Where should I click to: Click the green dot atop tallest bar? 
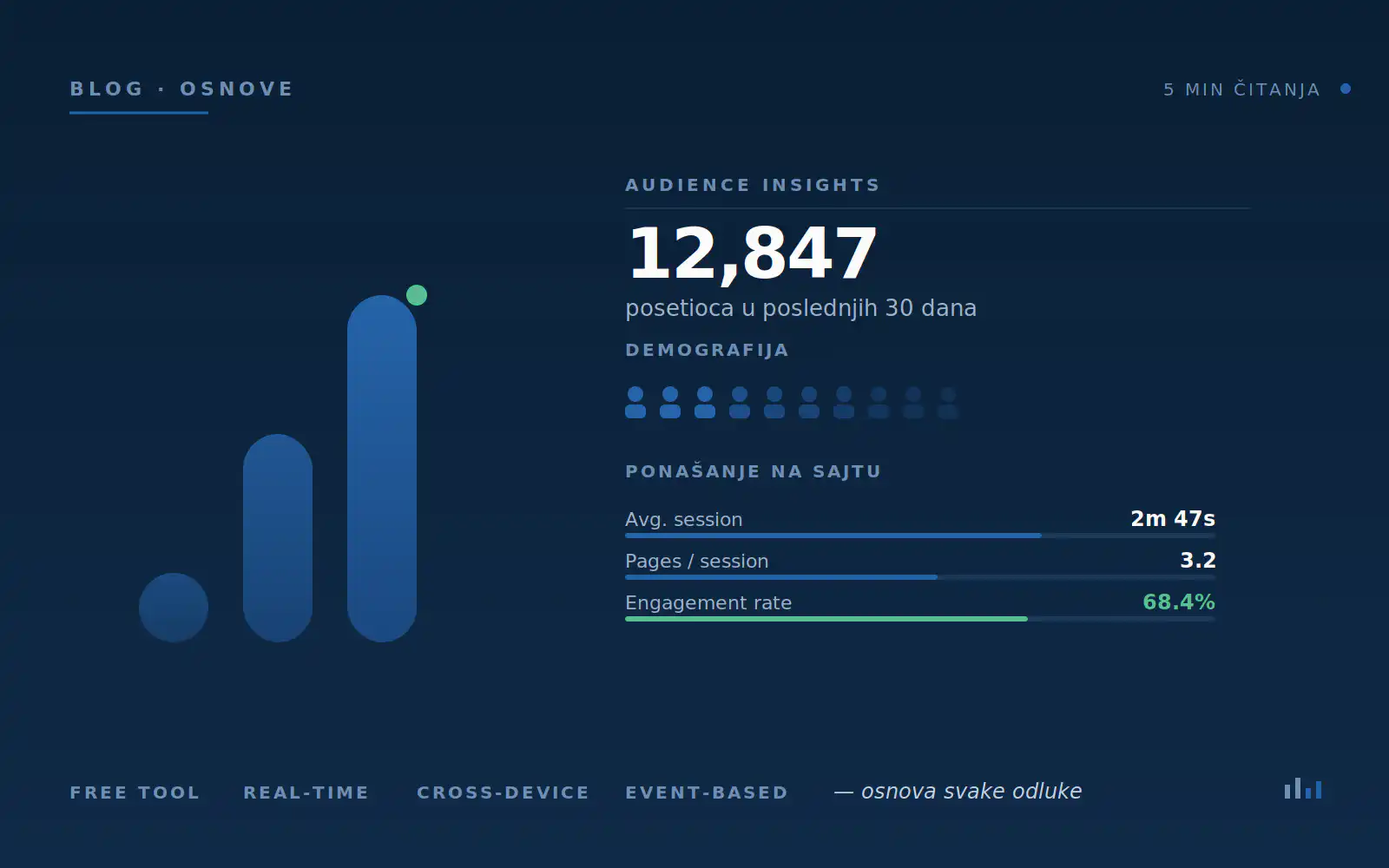click(417, 295)
